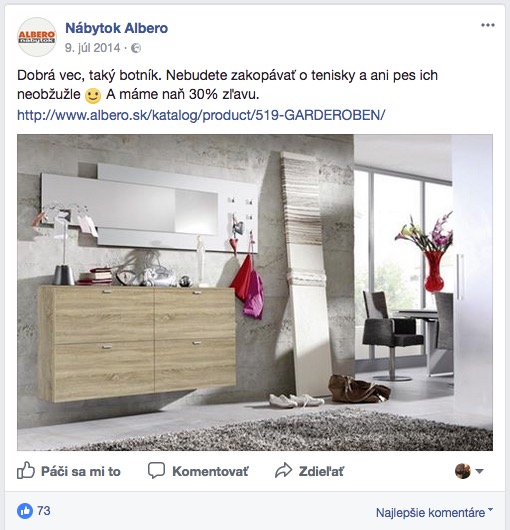Image resolution: width=510 pixels, height=530 pixels.
Task: Open the three-dot post options menu
Action: (488, 25)
